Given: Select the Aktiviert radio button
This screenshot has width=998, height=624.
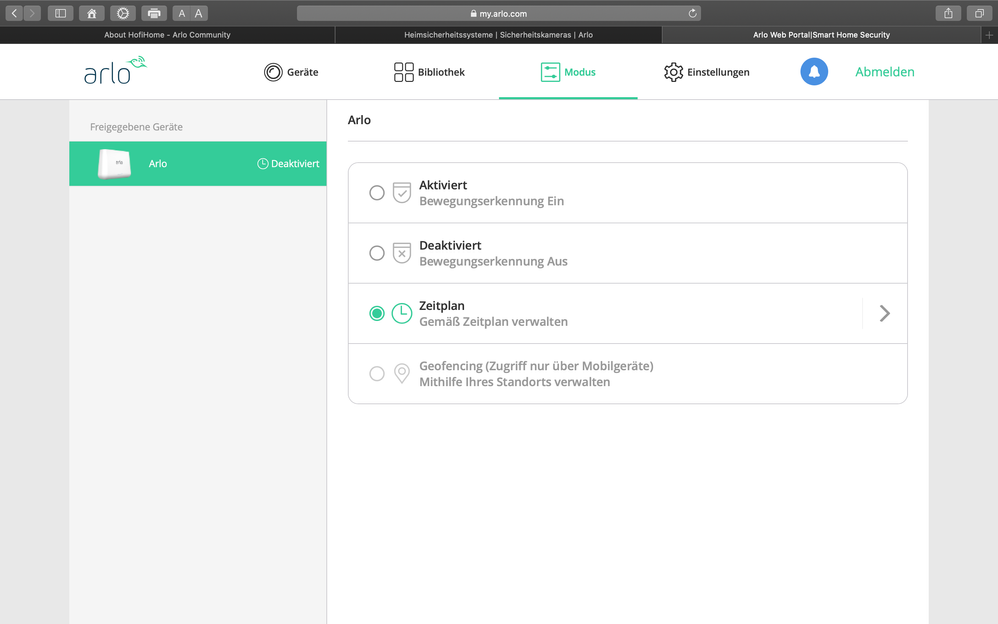Looking at the screenshot, I should click(377, 192).
